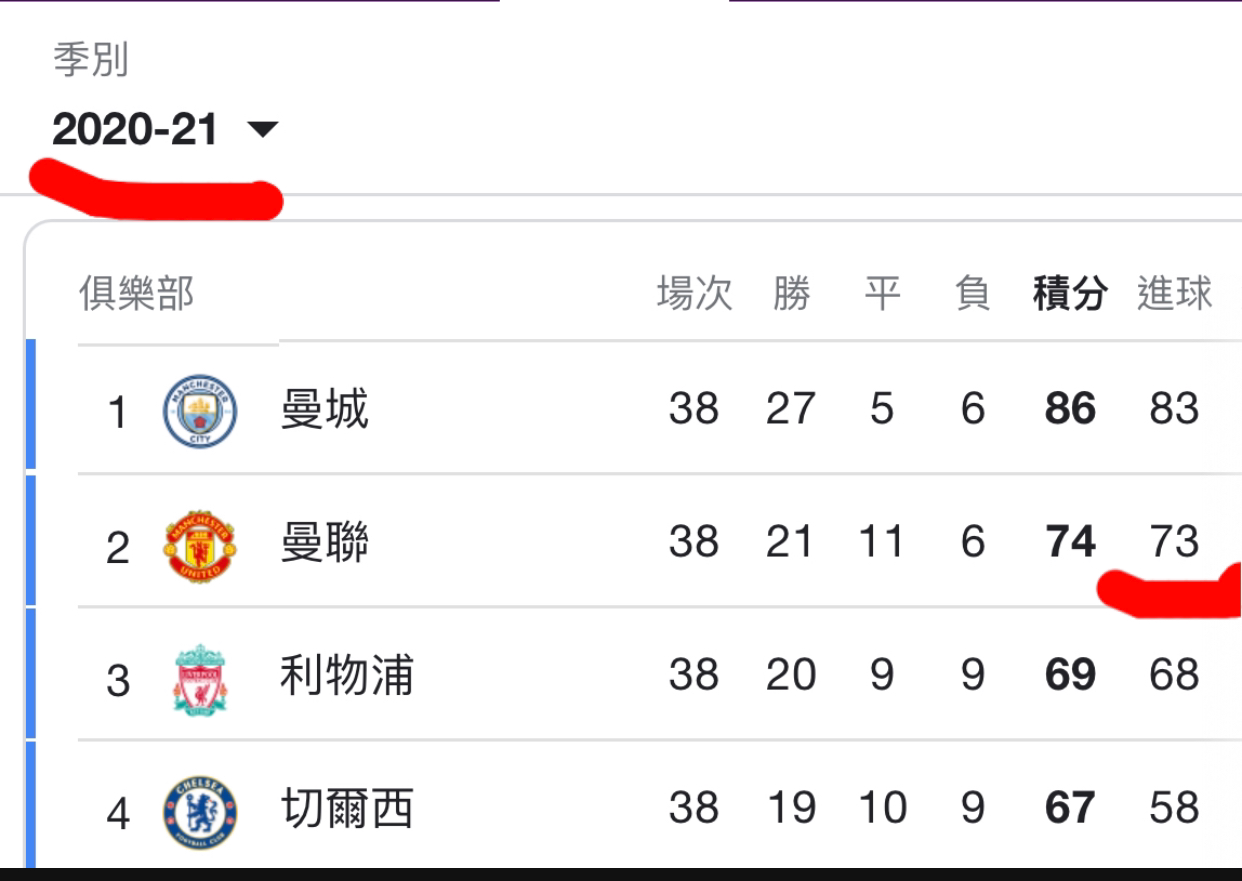The height and width of the screenshot is (881, 1242).
Task: Click the Chelsea club crest
Action: (x=200, y=813)
